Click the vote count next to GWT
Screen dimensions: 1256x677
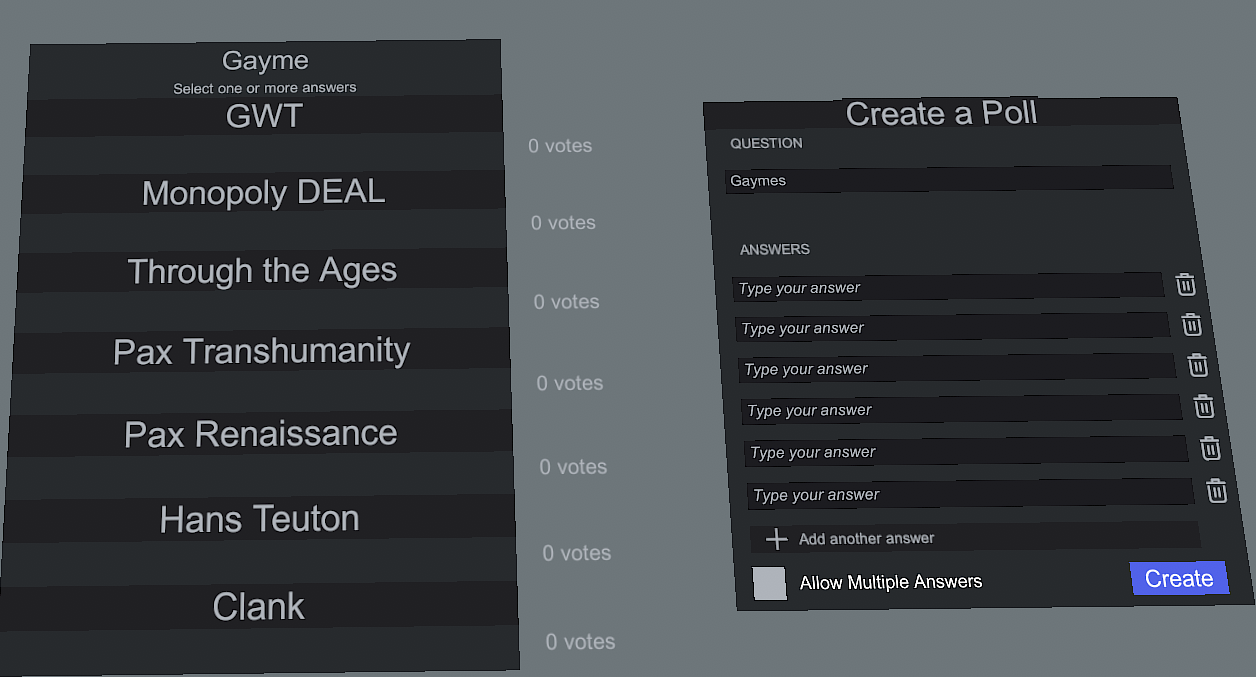tap(560, 146)
